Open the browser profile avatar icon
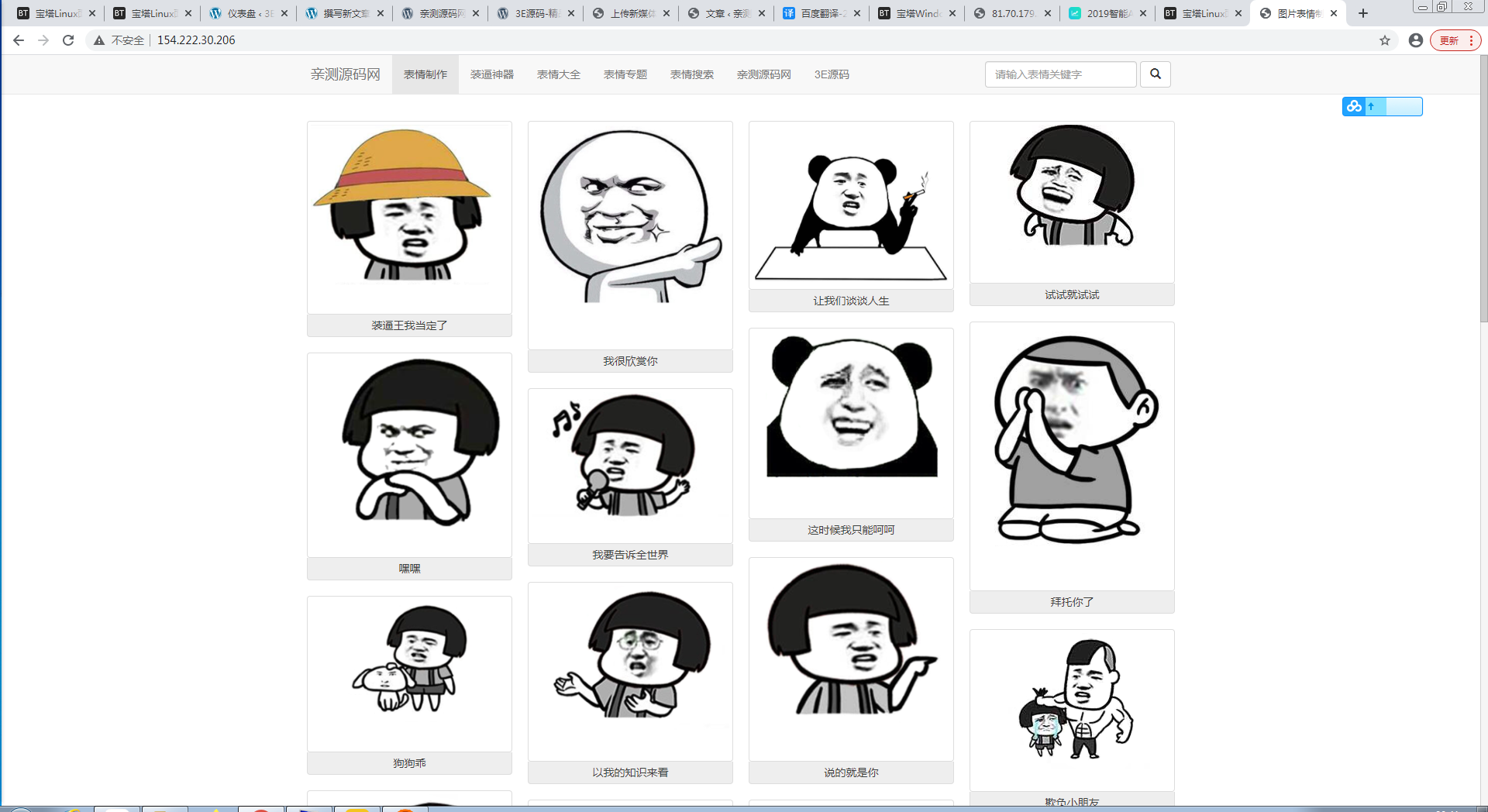Image resolution: width=1488 pixels, height=812 pixels. point(1416,40)
